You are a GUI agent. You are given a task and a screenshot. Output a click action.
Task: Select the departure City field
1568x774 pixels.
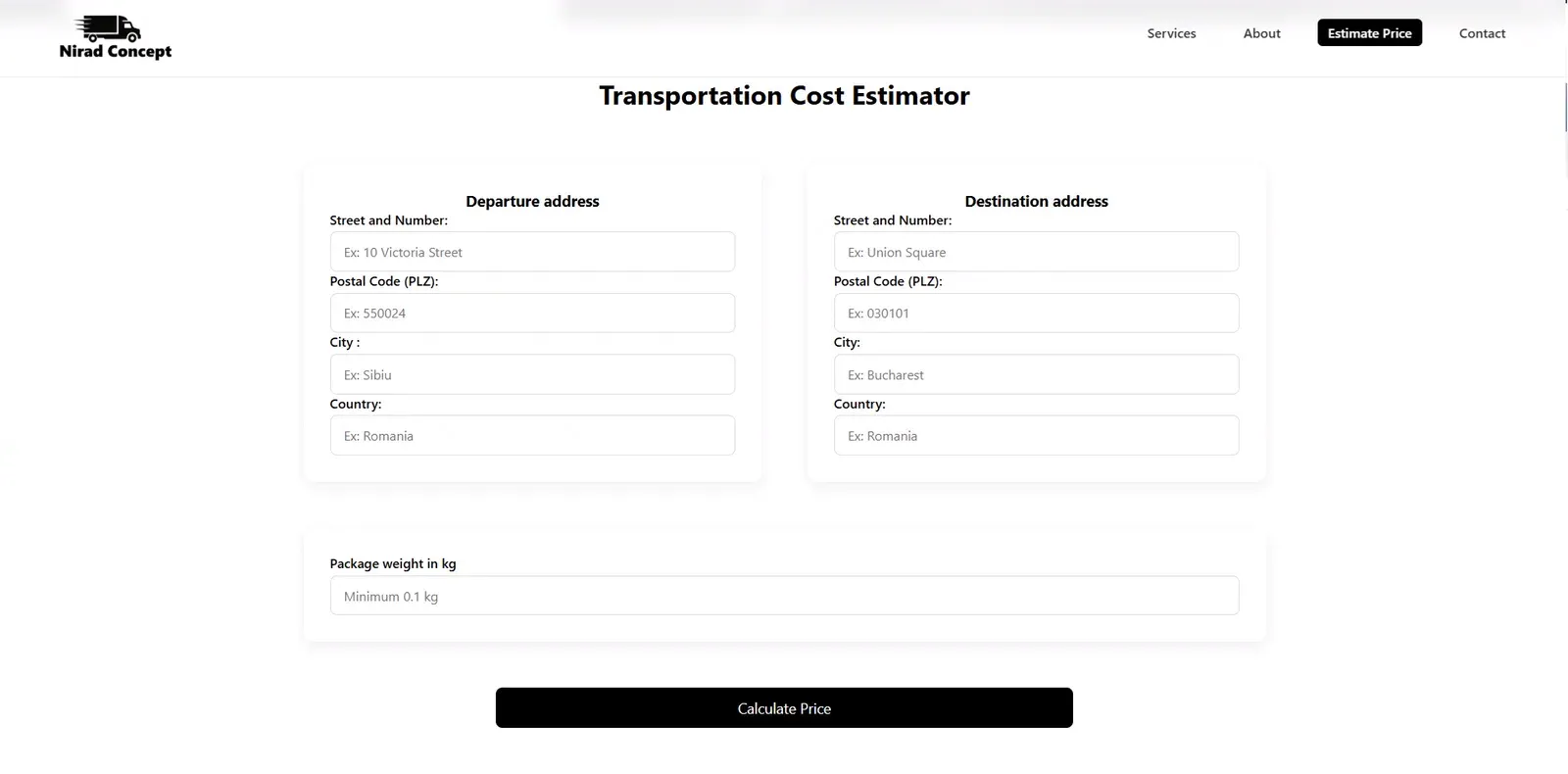(532, 374)
